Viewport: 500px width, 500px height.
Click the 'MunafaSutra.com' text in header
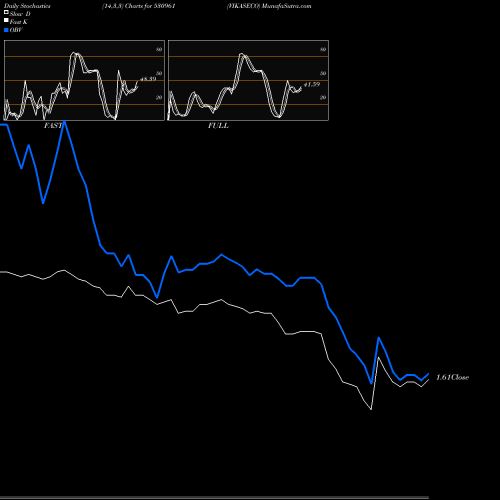287,6
